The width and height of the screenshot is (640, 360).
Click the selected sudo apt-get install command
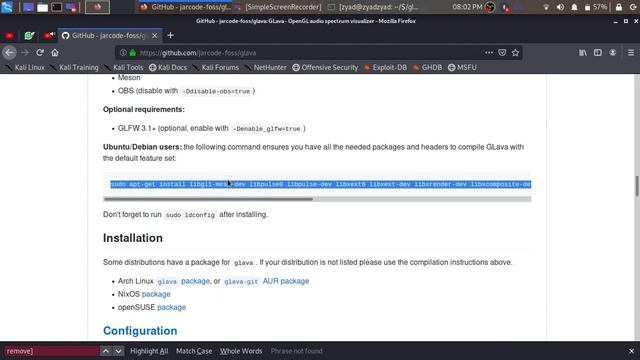click(x=321, y=184)
